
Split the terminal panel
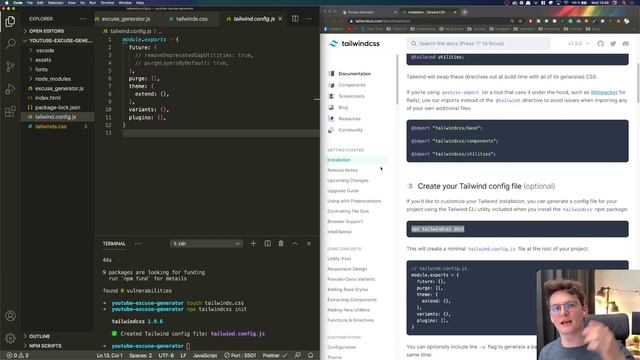point(267,243)
